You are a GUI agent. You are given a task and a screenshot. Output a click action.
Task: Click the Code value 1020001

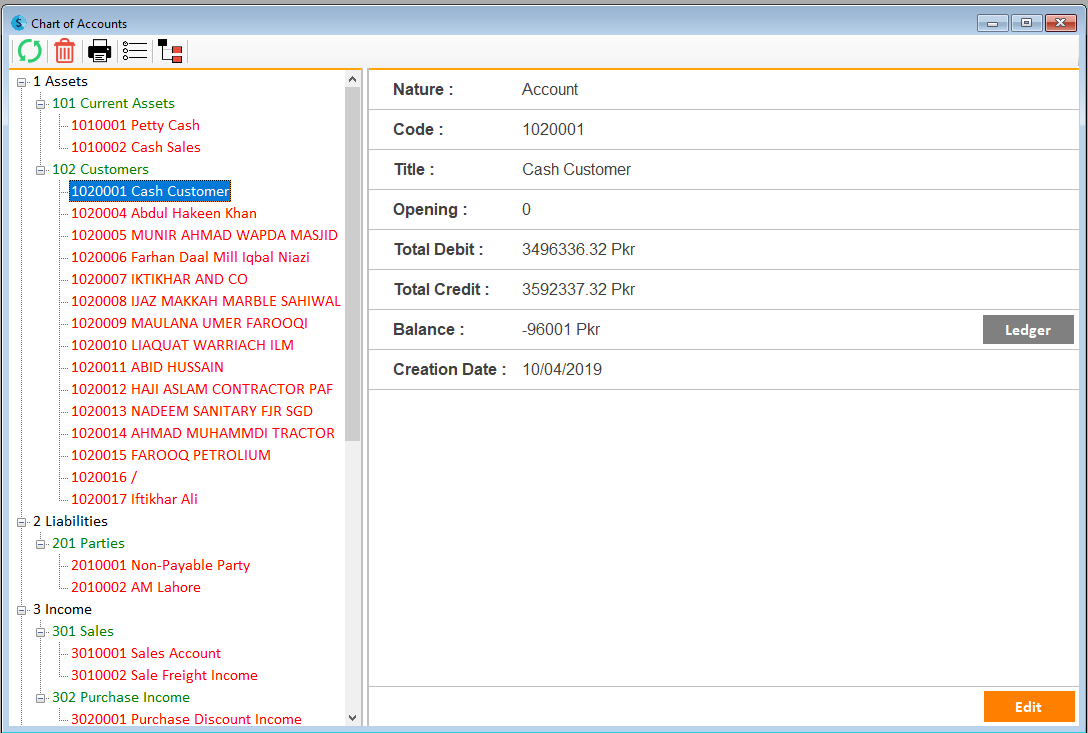553,129
